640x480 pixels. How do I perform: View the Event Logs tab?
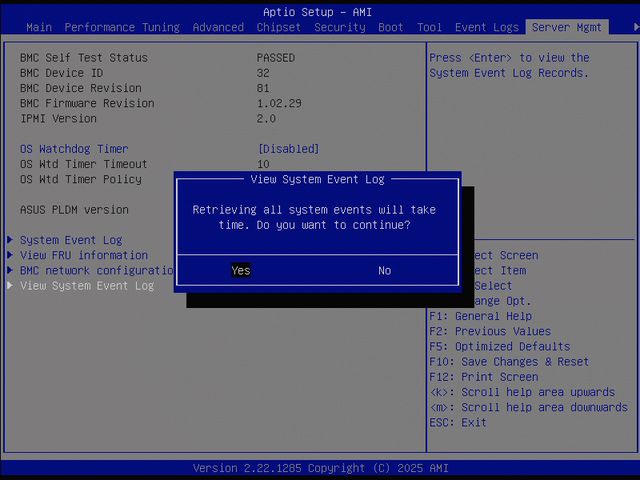point(487,27)
